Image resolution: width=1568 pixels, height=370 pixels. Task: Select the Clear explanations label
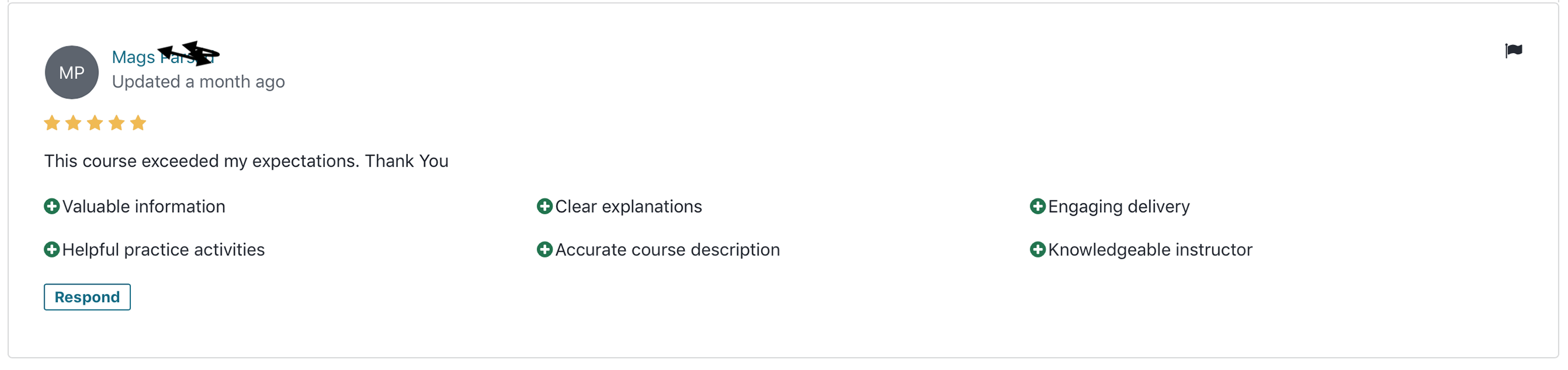coord(629,206)
